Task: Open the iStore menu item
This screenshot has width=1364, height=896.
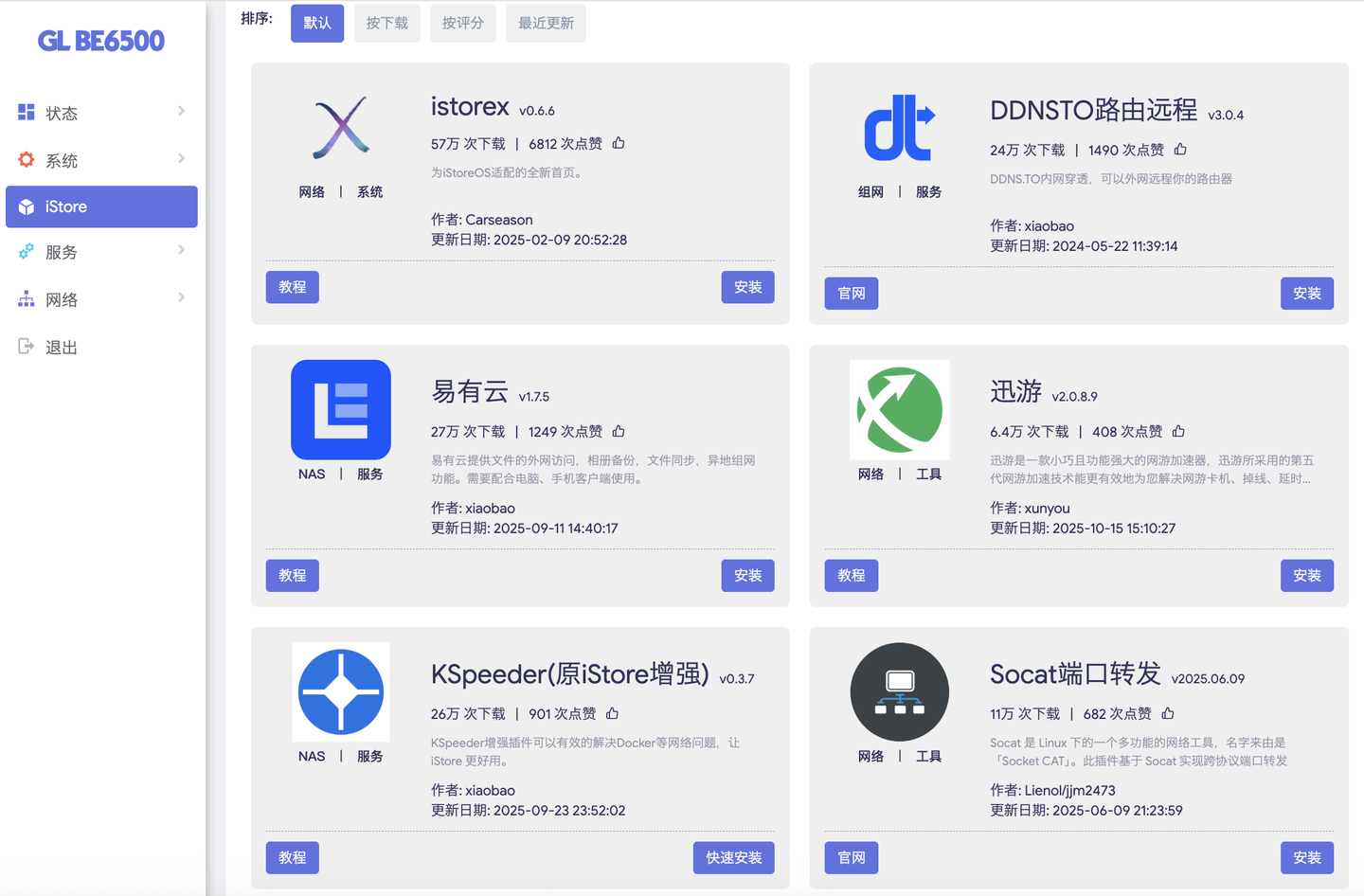Action: (101, 206)
